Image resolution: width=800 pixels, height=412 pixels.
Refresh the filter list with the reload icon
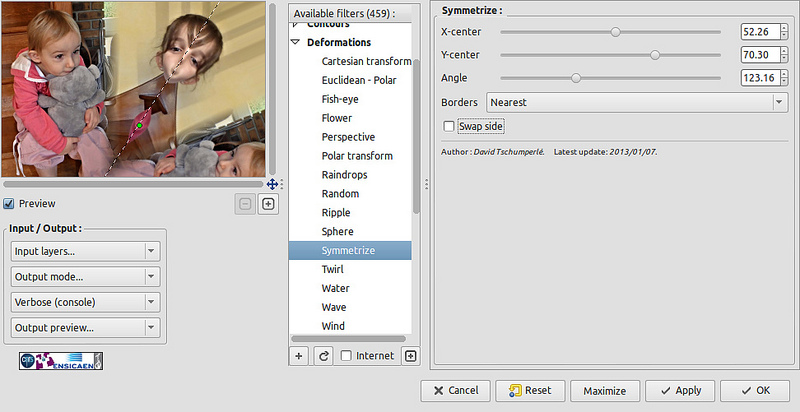coord(323,355)
